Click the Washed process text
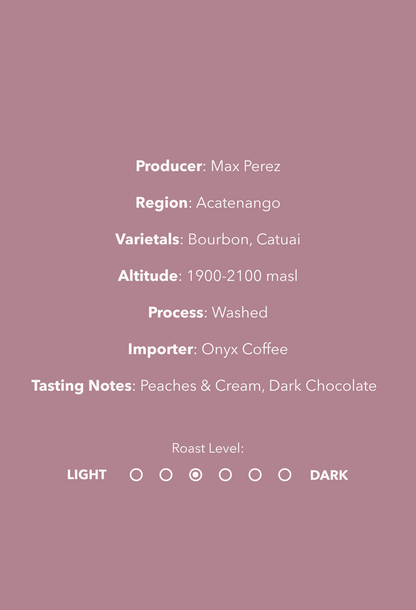This screenshot has height=610, width=416. pos(240,312)
